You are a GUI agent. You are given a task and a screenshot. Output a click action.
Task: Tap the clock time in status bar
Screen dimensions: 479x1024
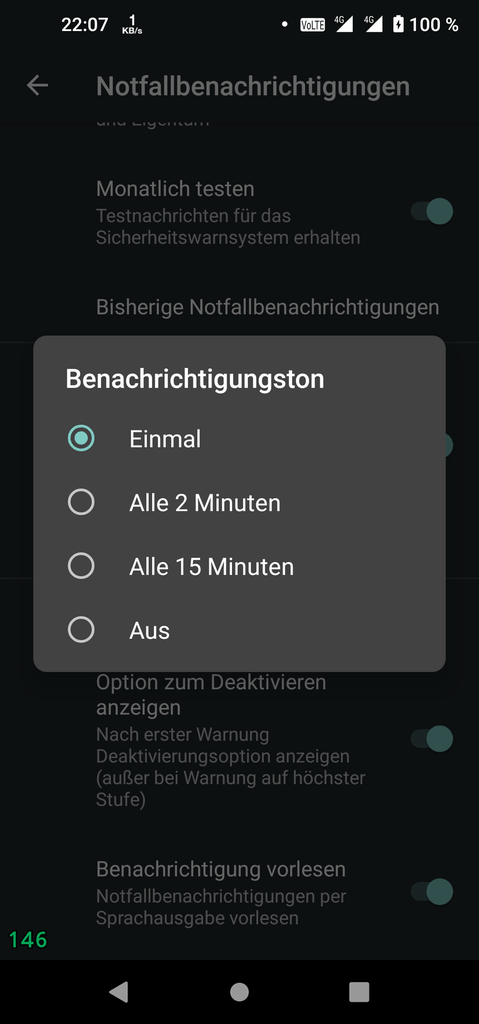click(84, 25)
